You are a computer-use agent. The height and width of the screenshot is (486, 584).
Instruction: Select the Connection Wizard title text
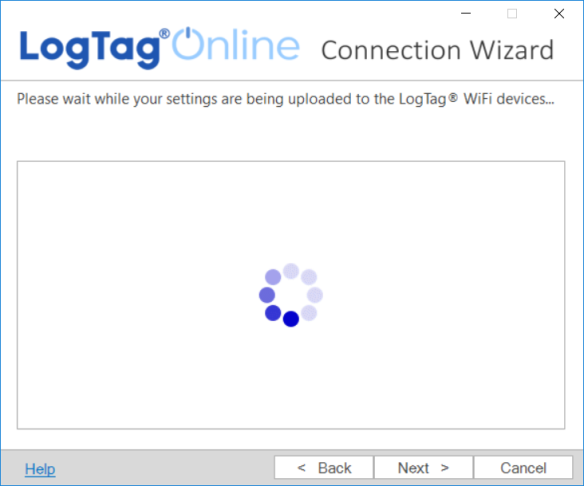[437, 50]
